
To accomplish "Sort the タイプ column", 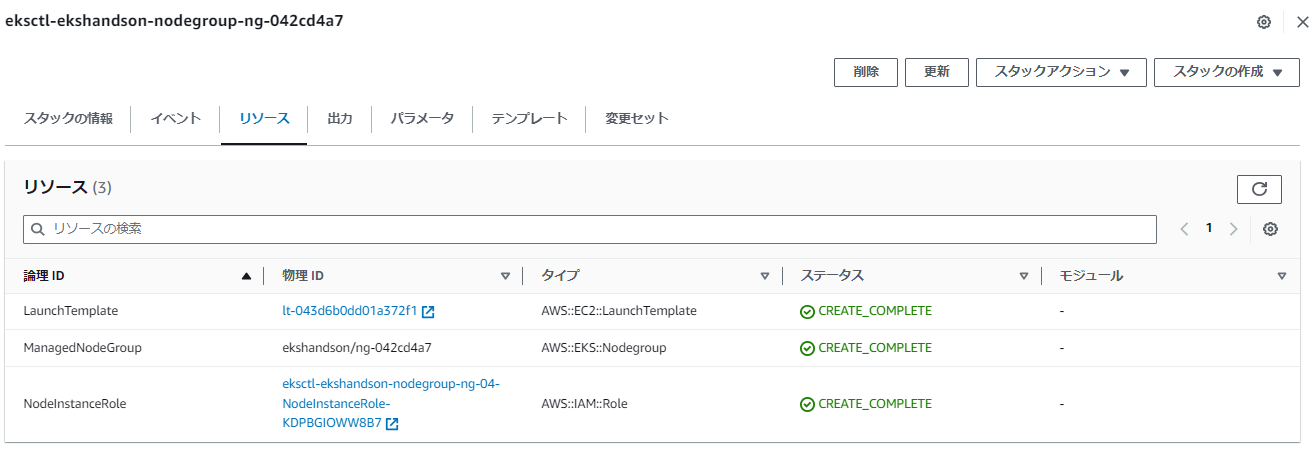I will tap(765, 276).
